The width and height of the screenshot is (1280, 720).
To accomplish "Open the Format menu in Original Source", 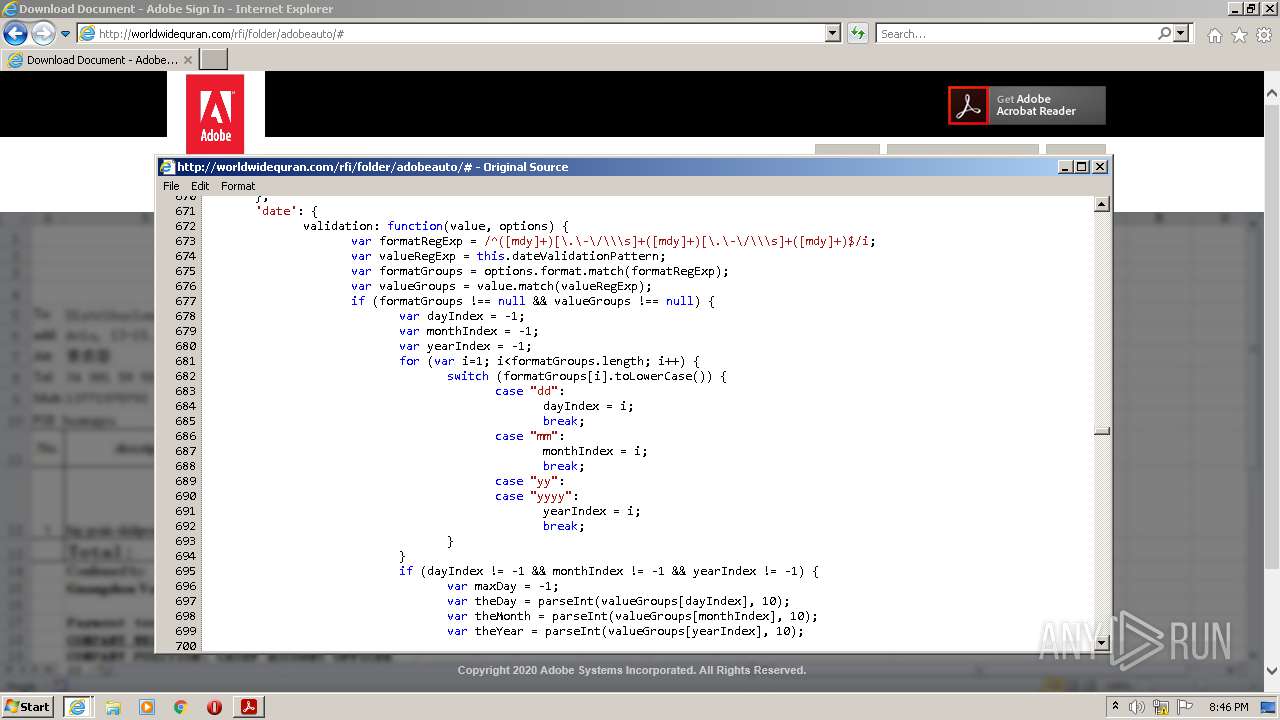I will pos(238,186).
